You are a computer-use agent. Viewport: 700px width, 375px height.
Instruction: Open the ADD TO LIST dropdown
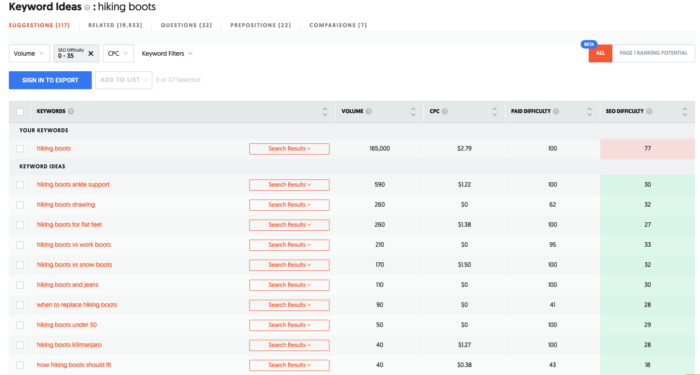pyautogui.click(x=124, y=80)
